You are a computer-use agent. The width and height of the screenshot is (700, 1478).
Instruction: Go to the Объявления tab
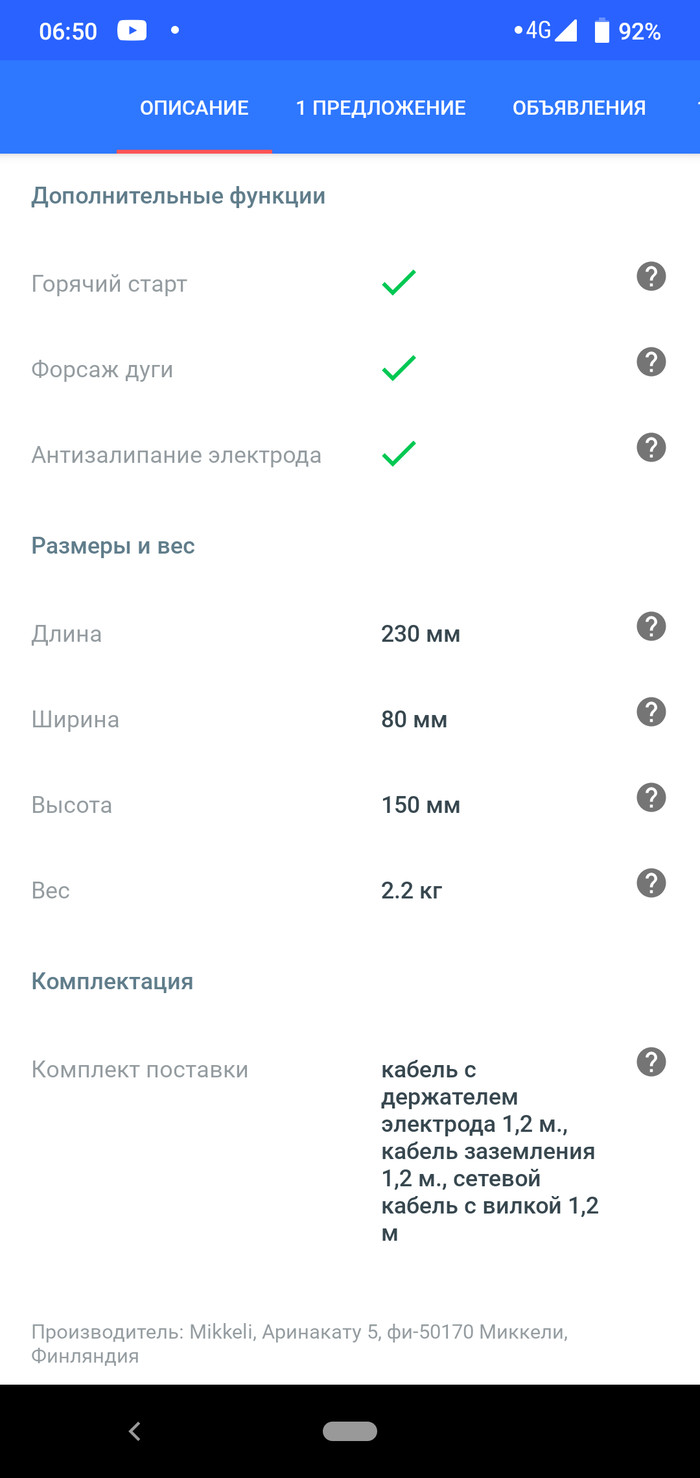tap(579, 108)
